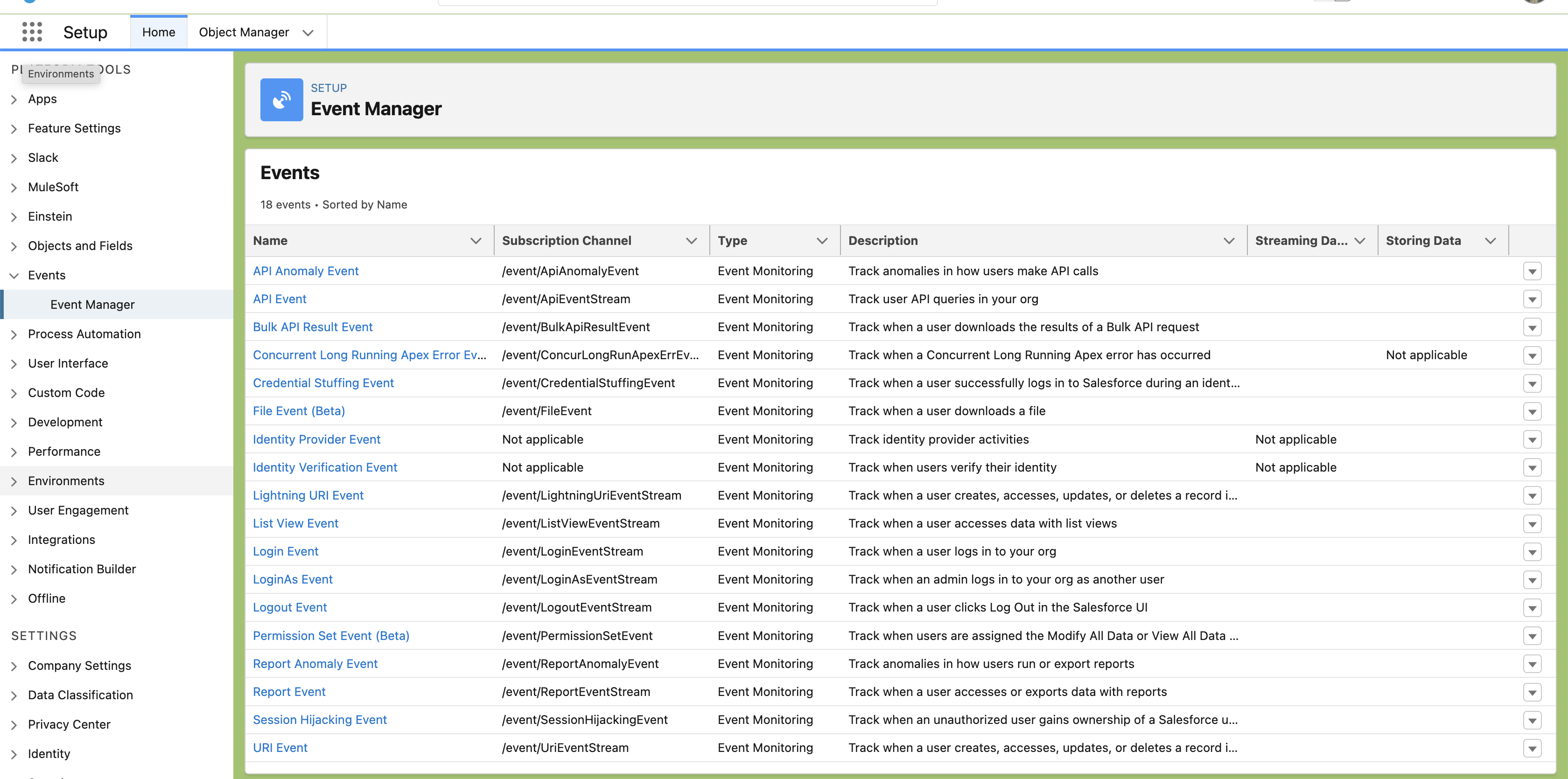Open row actions for Identity Provider Event

coord(1532,439)
